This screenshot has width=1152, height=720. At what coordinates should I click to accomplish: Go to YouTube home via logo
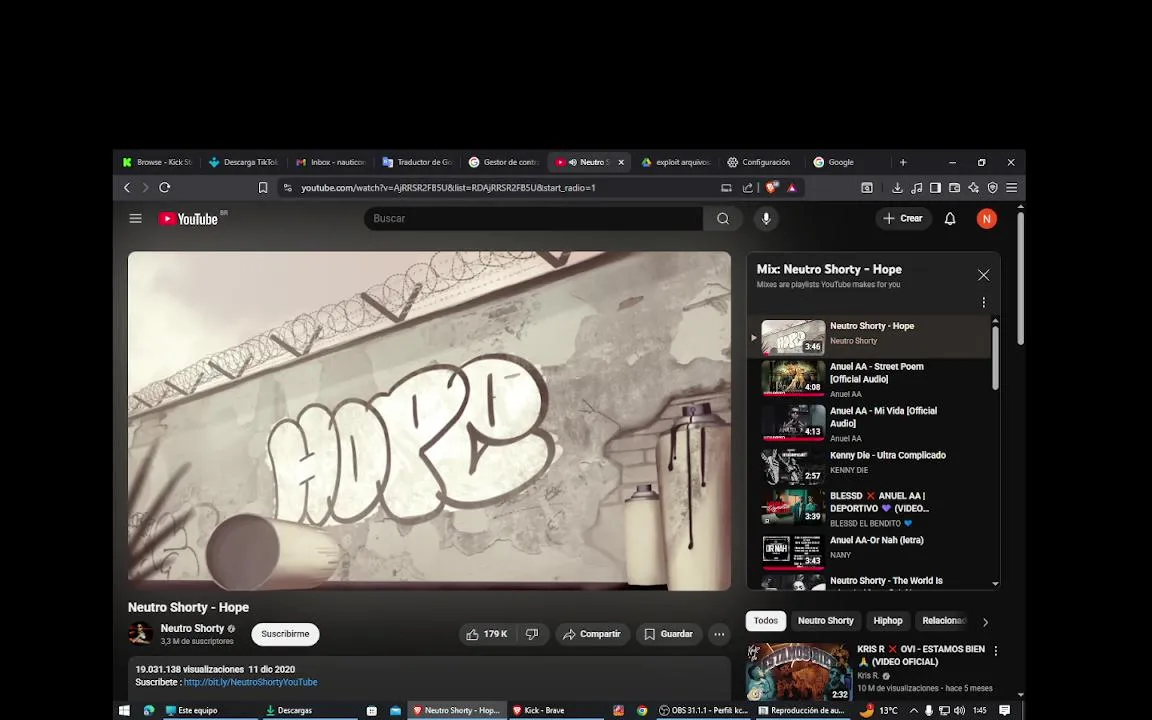189,219
